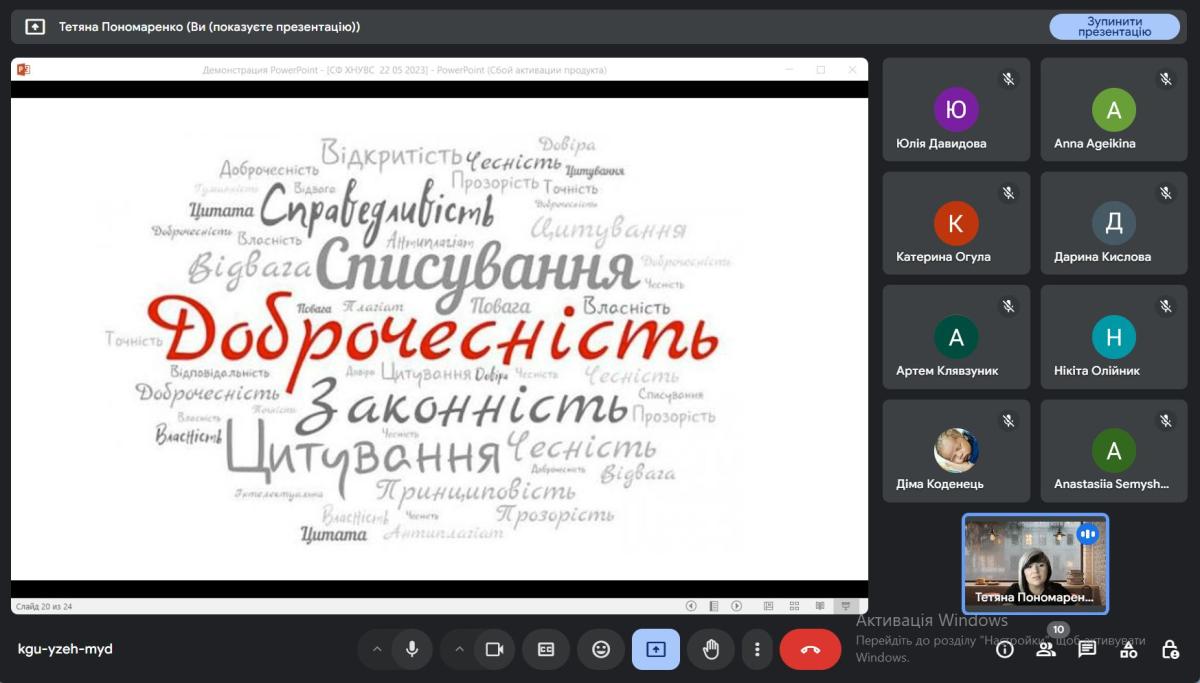Viewport: 1200px width, 683px height.
Task: Expand audio settings arrow beside microphone
Action: coord(377,649)
